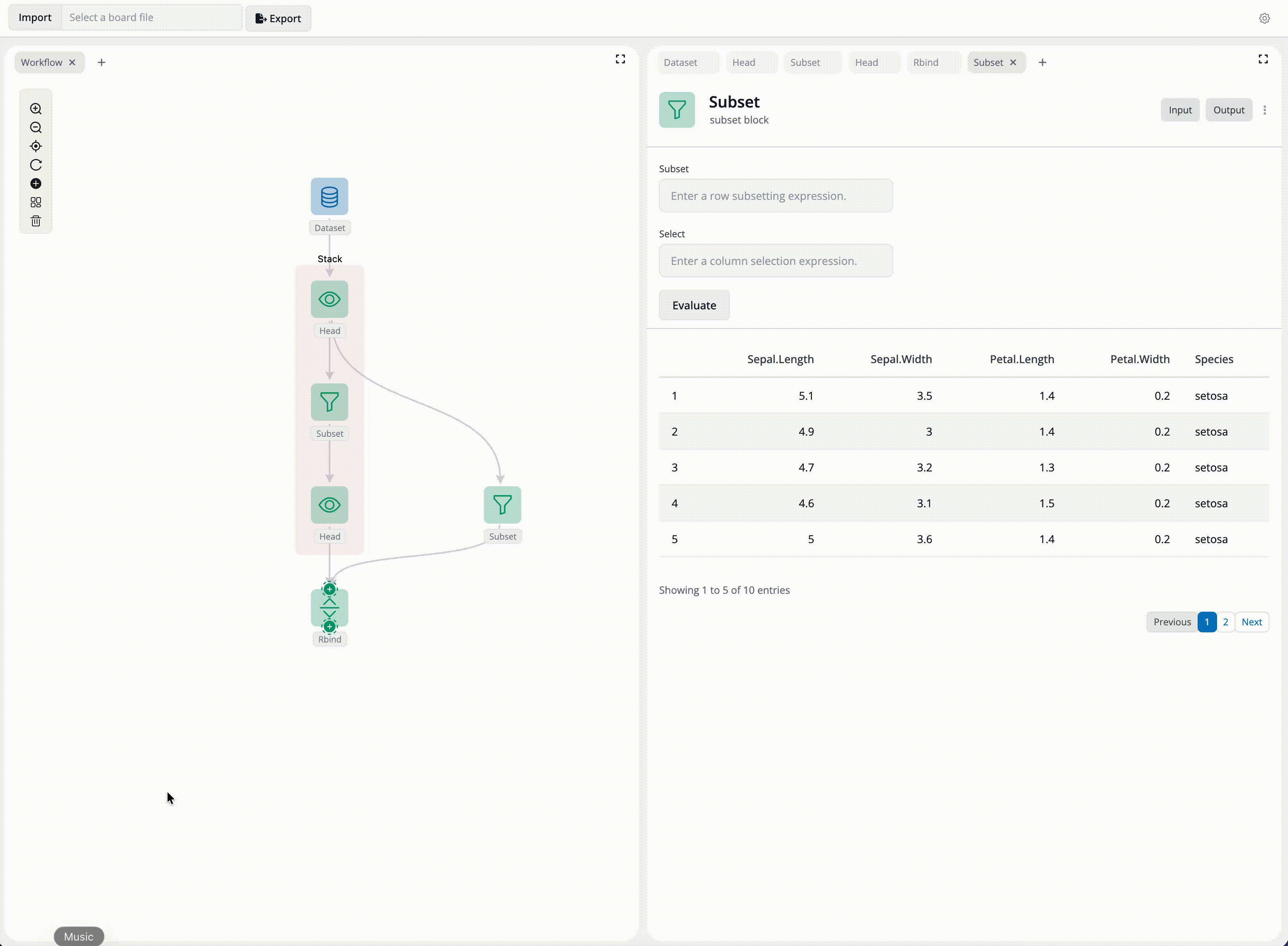Click the Evaluate button
Viewport: 1288px width, 946px height.
694,305
